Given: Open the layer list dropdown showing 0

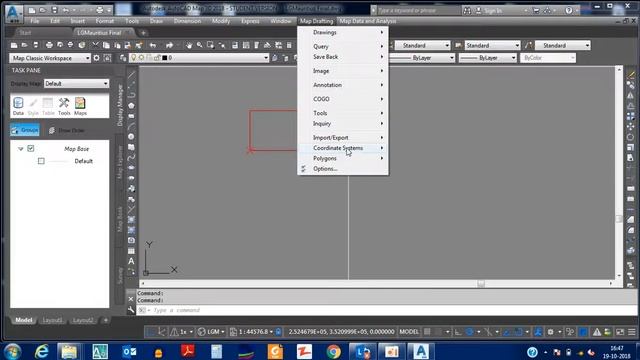Looking at the screenshot, I should pyautogui.click(x=199, y=58).
